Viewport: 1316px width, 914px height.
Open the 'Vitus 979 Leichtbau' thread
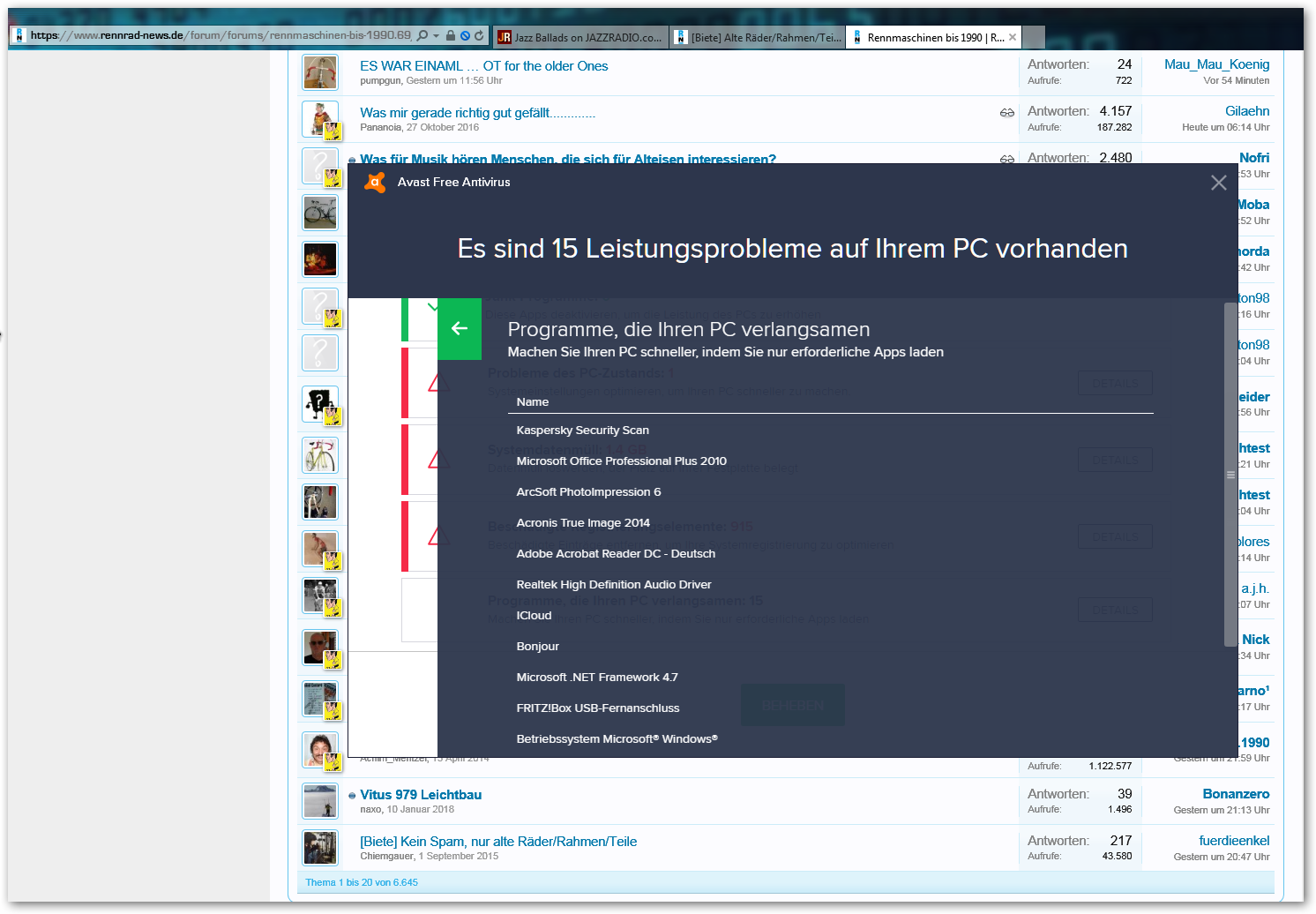420,795
